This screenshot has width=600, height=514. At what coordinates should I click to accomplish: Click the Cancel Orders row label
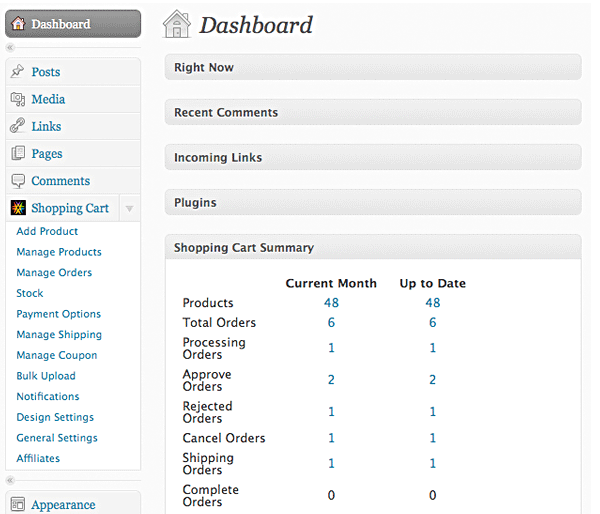(224, 438)
